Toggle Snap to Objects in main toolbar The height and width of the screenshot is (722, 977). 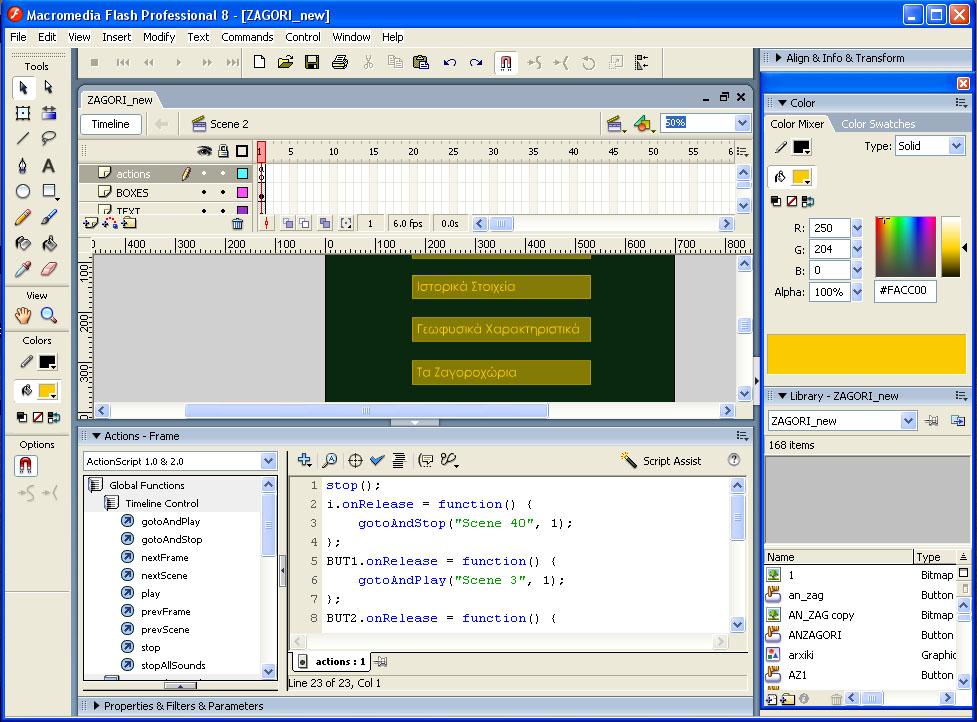tap(505, 62)
